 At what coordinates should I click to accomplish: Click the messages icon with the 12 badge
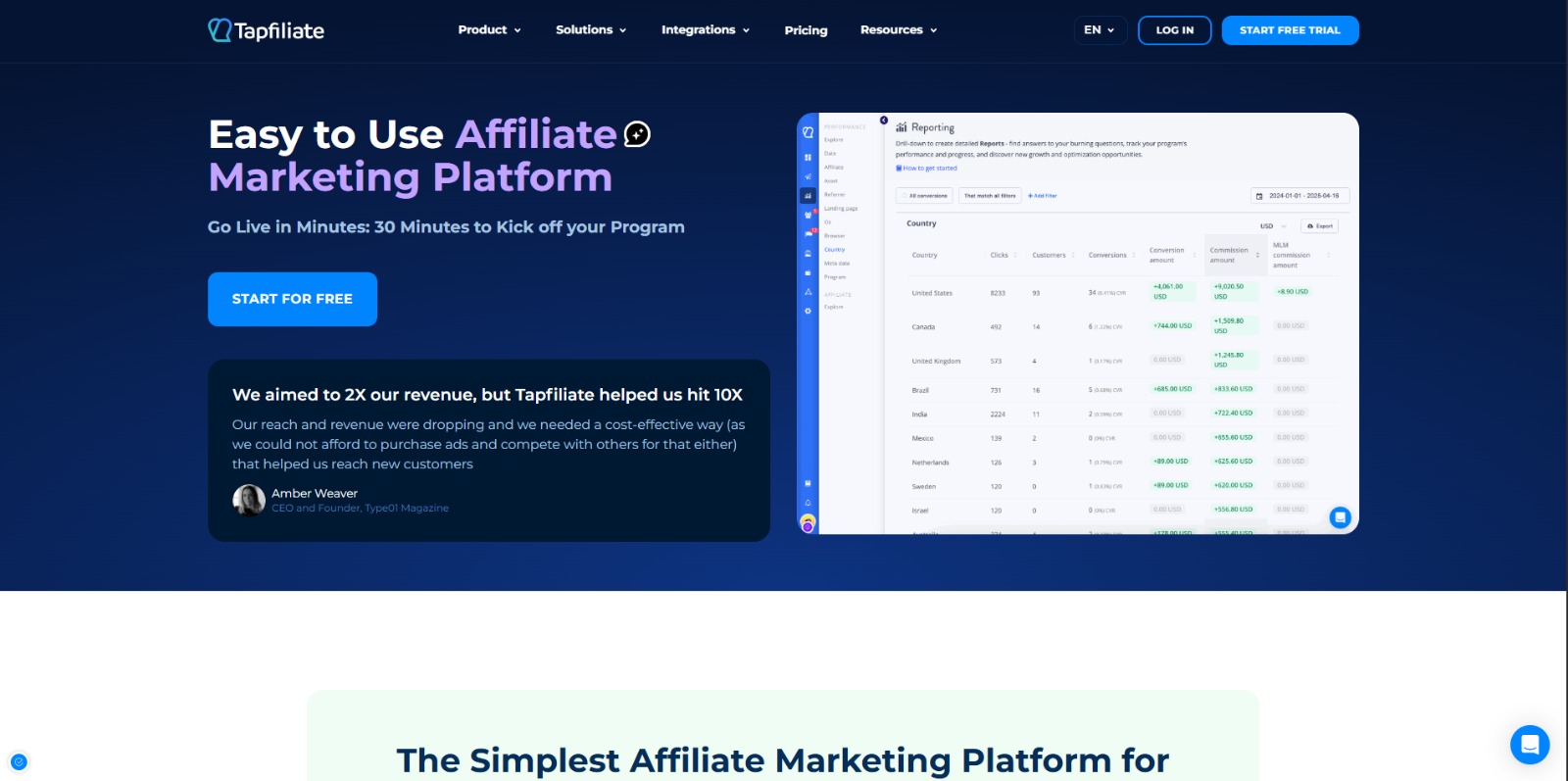808,233
